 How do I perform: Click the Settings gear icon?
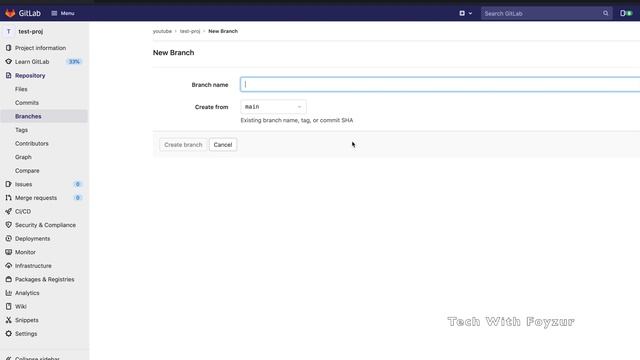point(9,333)
